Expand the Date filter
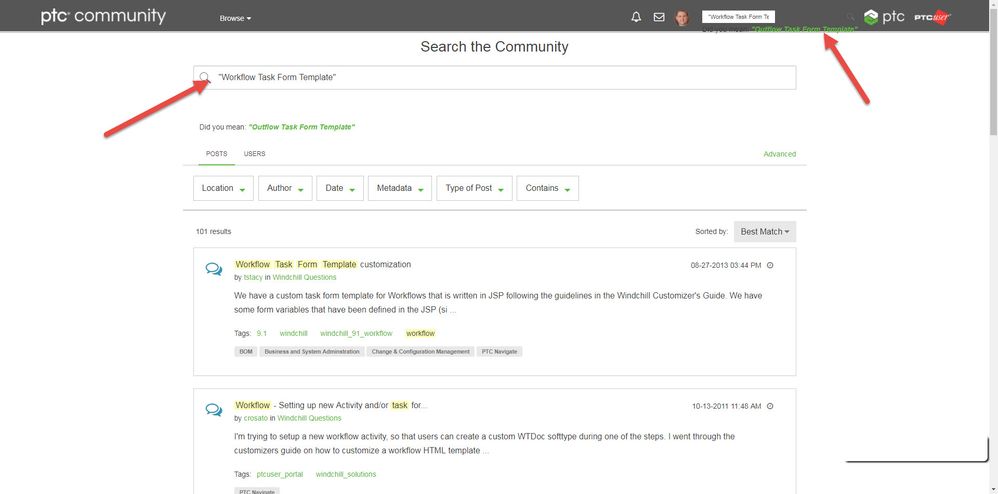This screenshot has width=998, height=494. [340, 188]
